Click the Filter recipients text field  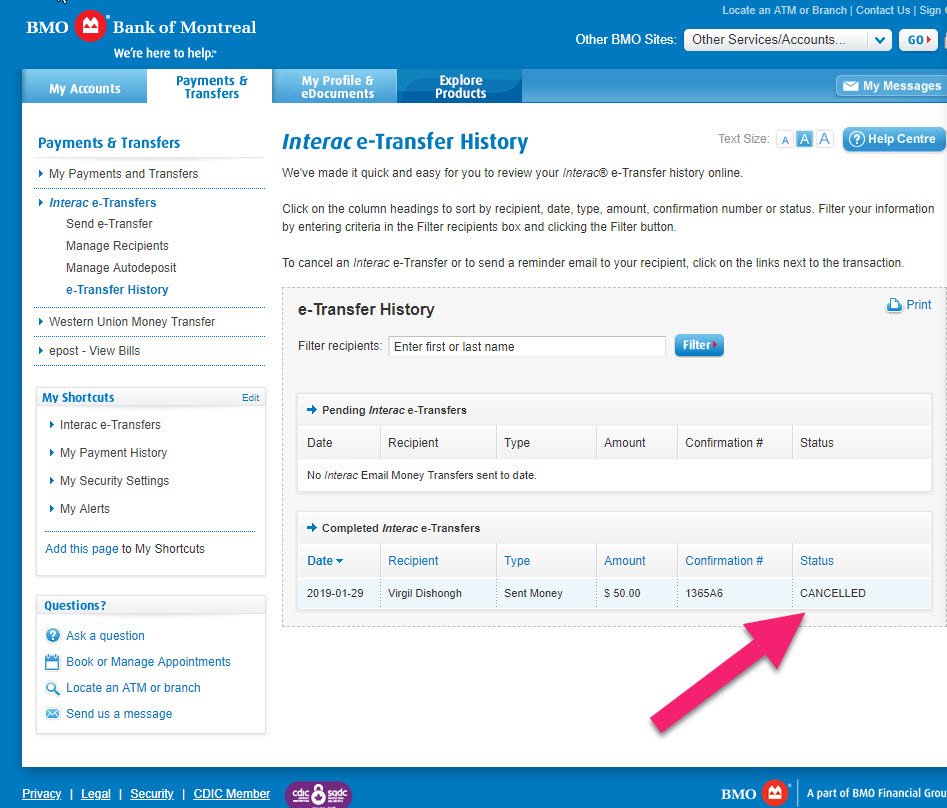pos(526,347)
